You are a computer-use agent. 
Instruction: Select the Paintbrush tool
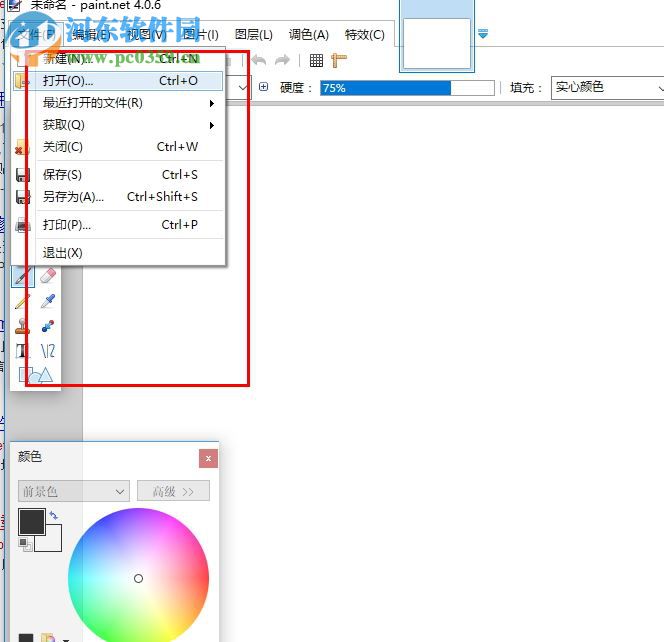[x=22, y=276]
